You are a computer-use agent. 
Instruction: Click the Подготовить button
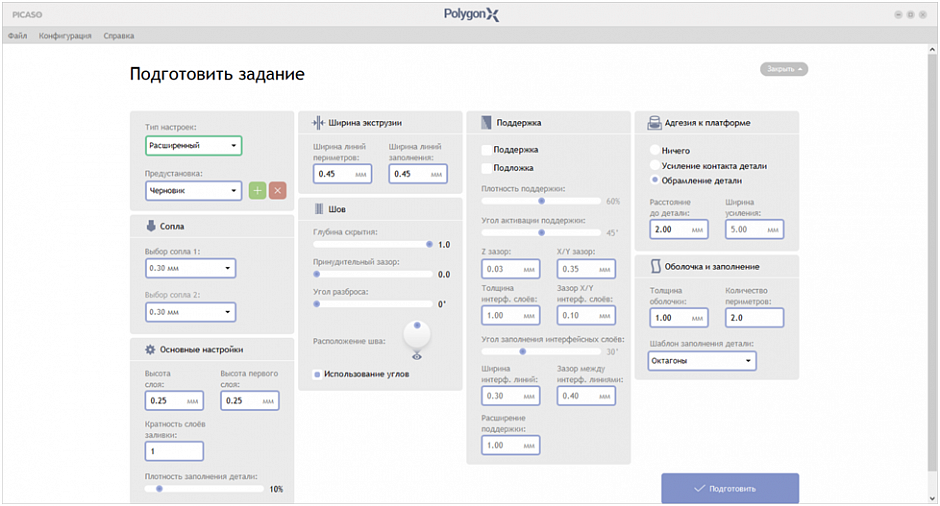(730, 488)
